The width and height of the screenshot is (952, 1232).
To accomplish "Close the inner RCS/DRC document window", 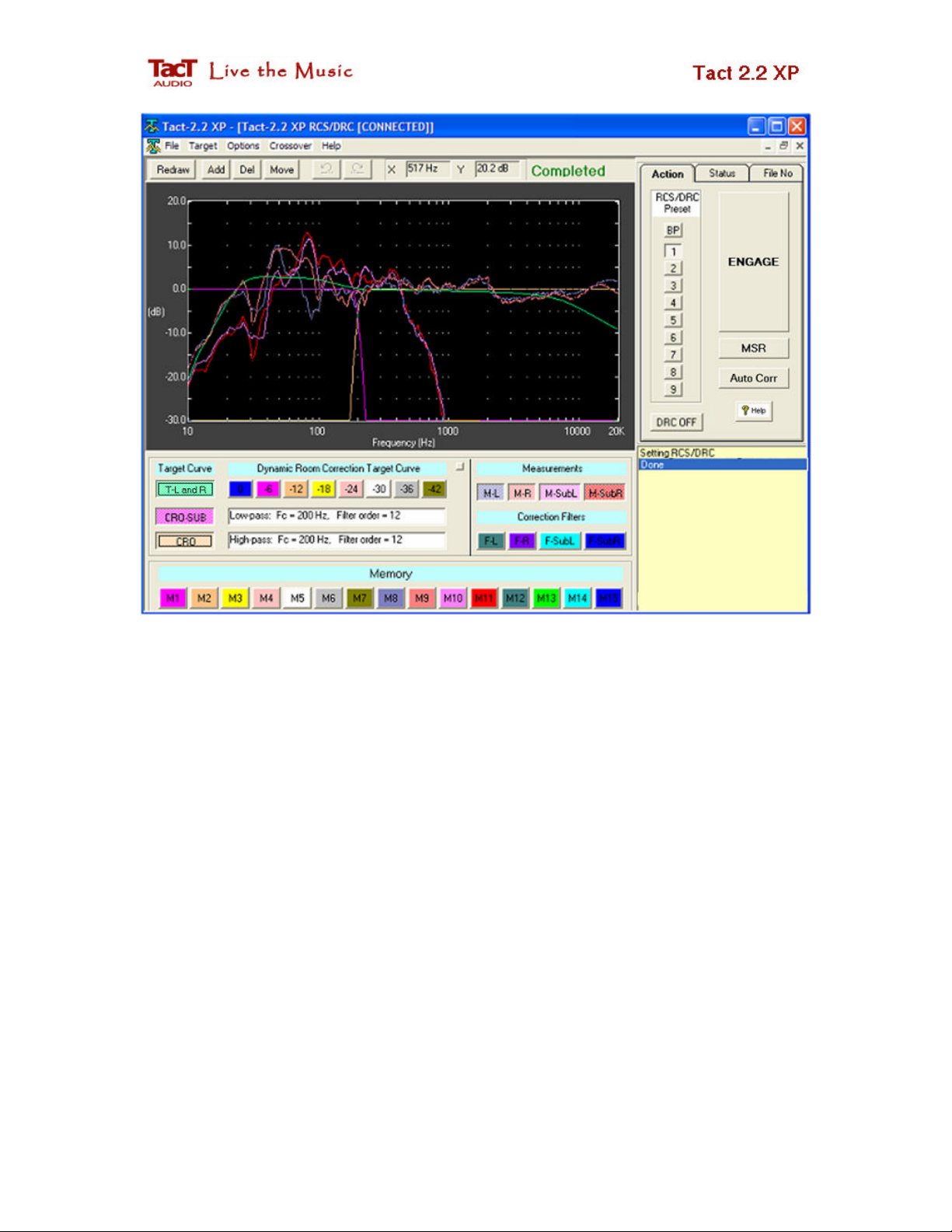I will pos(799,145).
